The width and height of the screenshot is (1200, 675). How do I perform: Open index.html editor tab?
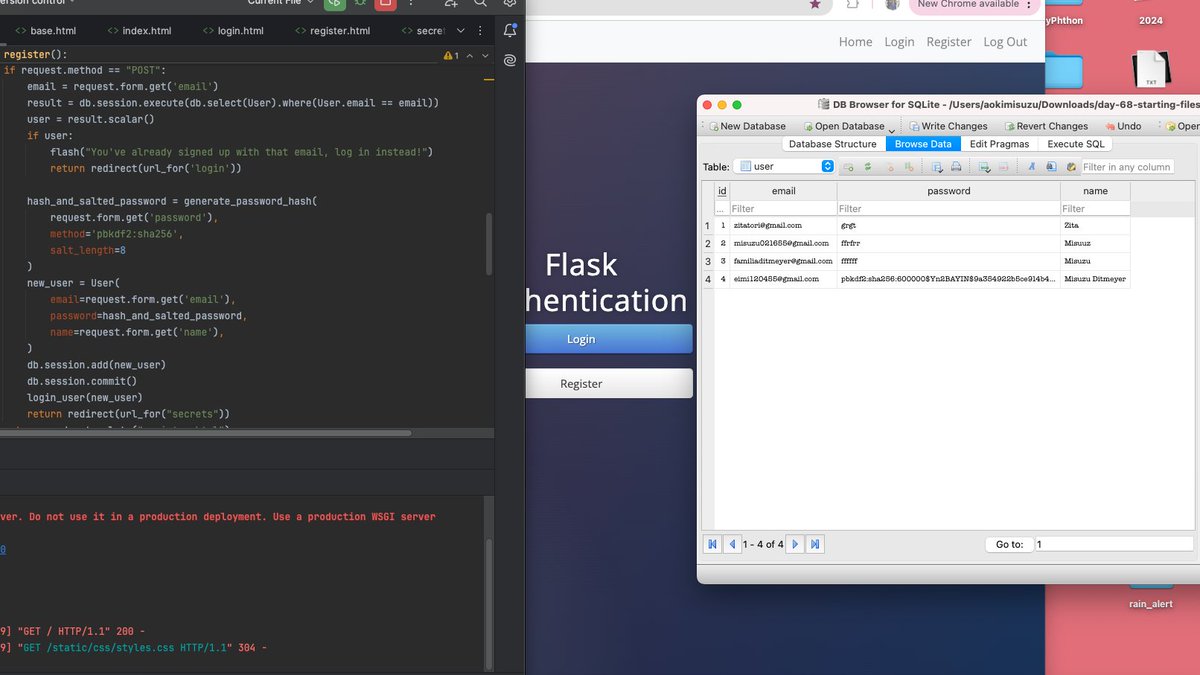click(x=137, y=31)
